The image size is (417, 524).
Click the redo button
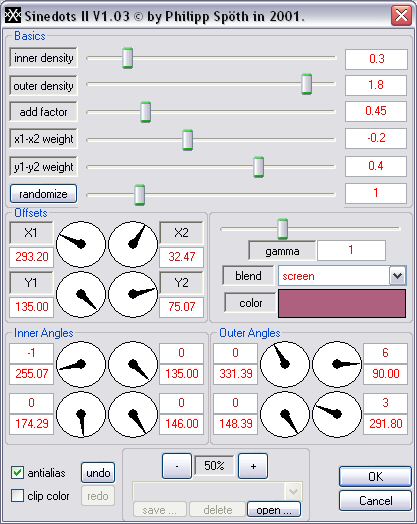click(98, 496)
